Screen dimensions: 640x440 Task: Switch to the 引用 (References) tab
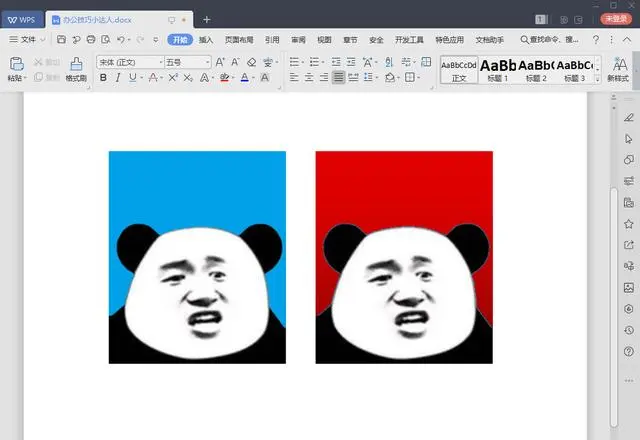click(272, 40)
